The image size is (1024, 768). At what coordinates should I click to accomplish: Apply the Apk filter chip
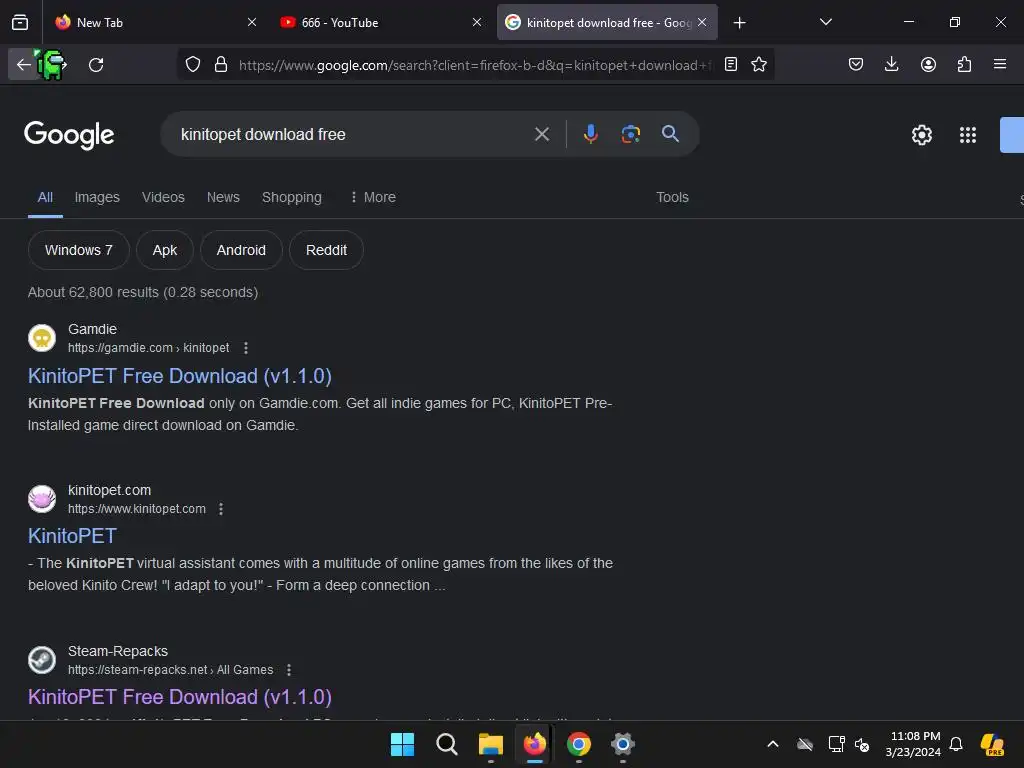pyautogui.click(x=165, y=250)
